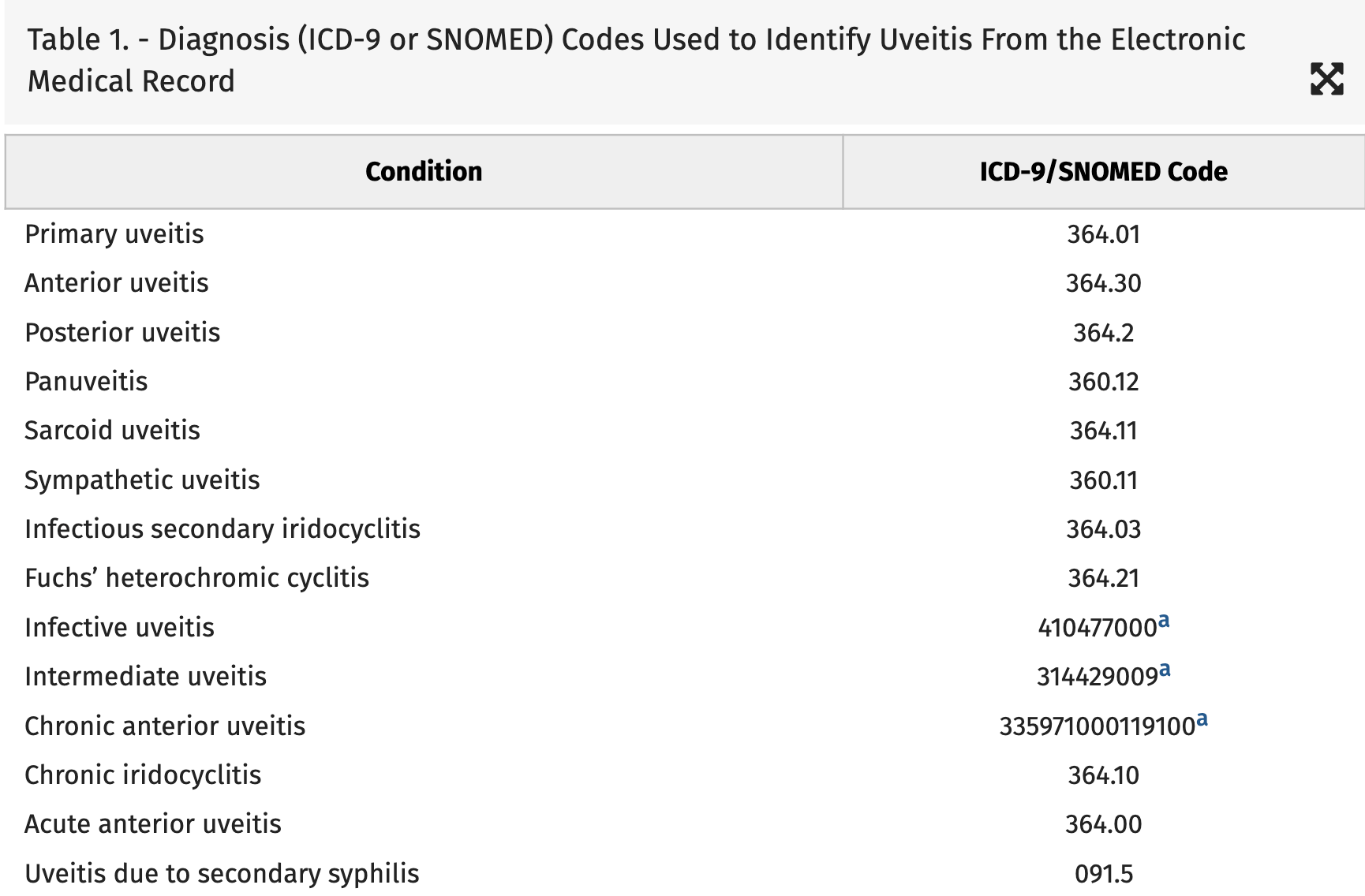Viewport: 1365px width, 896px height.
Task: Select the Primary uveitis row label
Action: pos(114,234)
